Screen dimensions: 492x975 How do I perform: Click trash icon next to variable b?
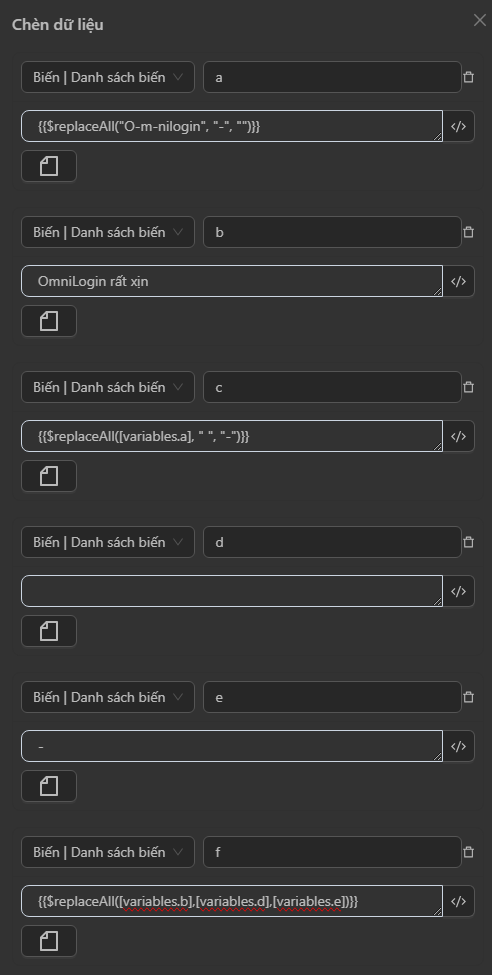click(469, 232)
